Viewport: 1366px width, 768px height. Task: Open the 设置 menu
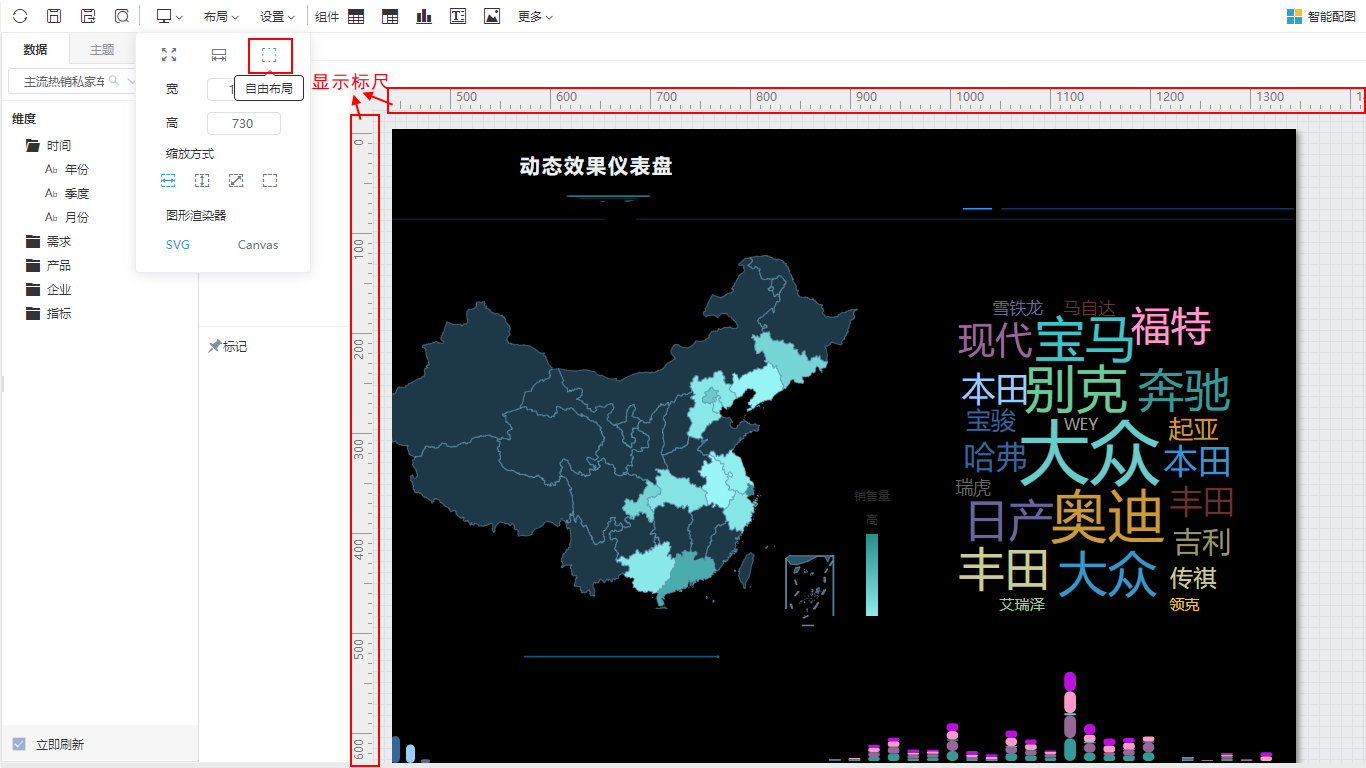pos(277,17)
